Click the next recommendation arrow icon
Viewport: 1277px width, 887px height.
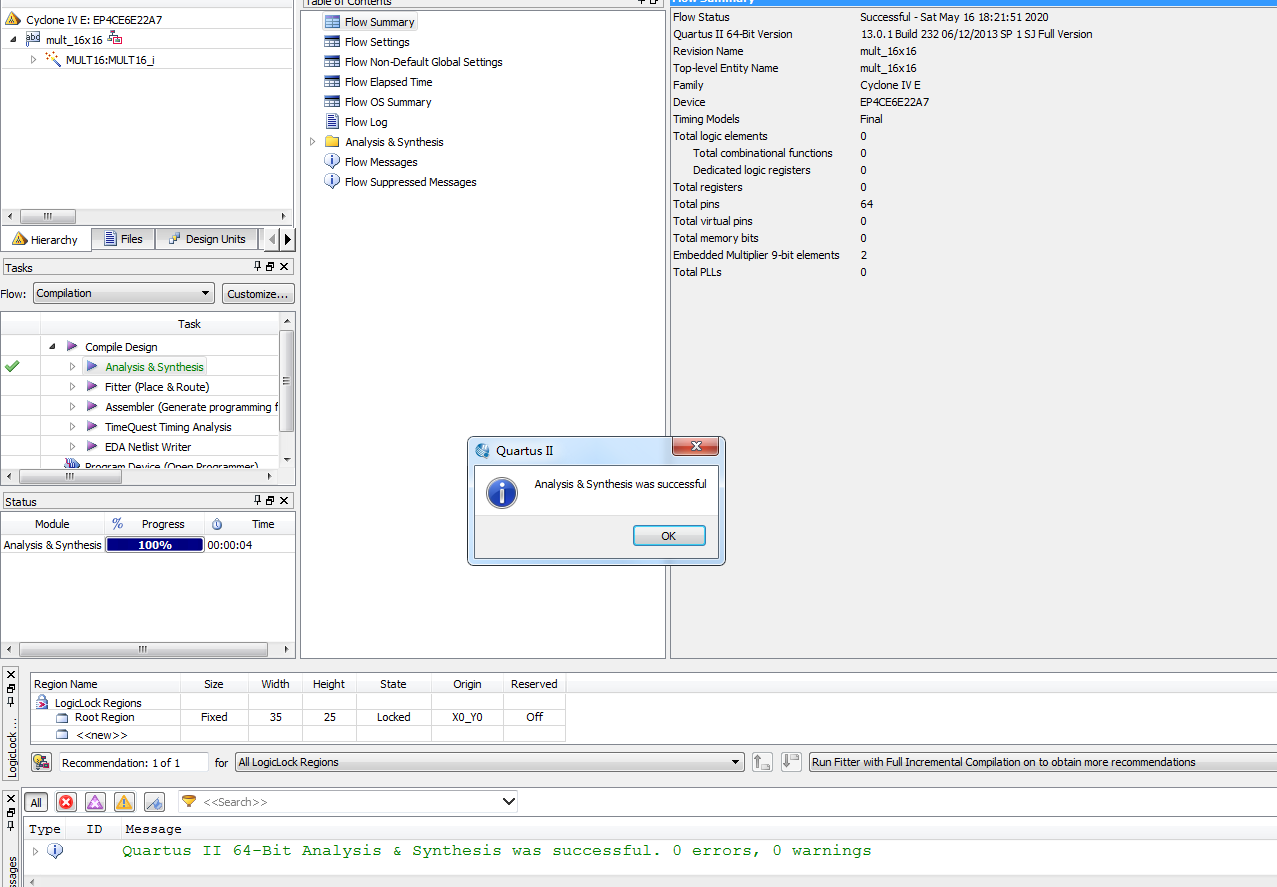click(x=792, y=762)
